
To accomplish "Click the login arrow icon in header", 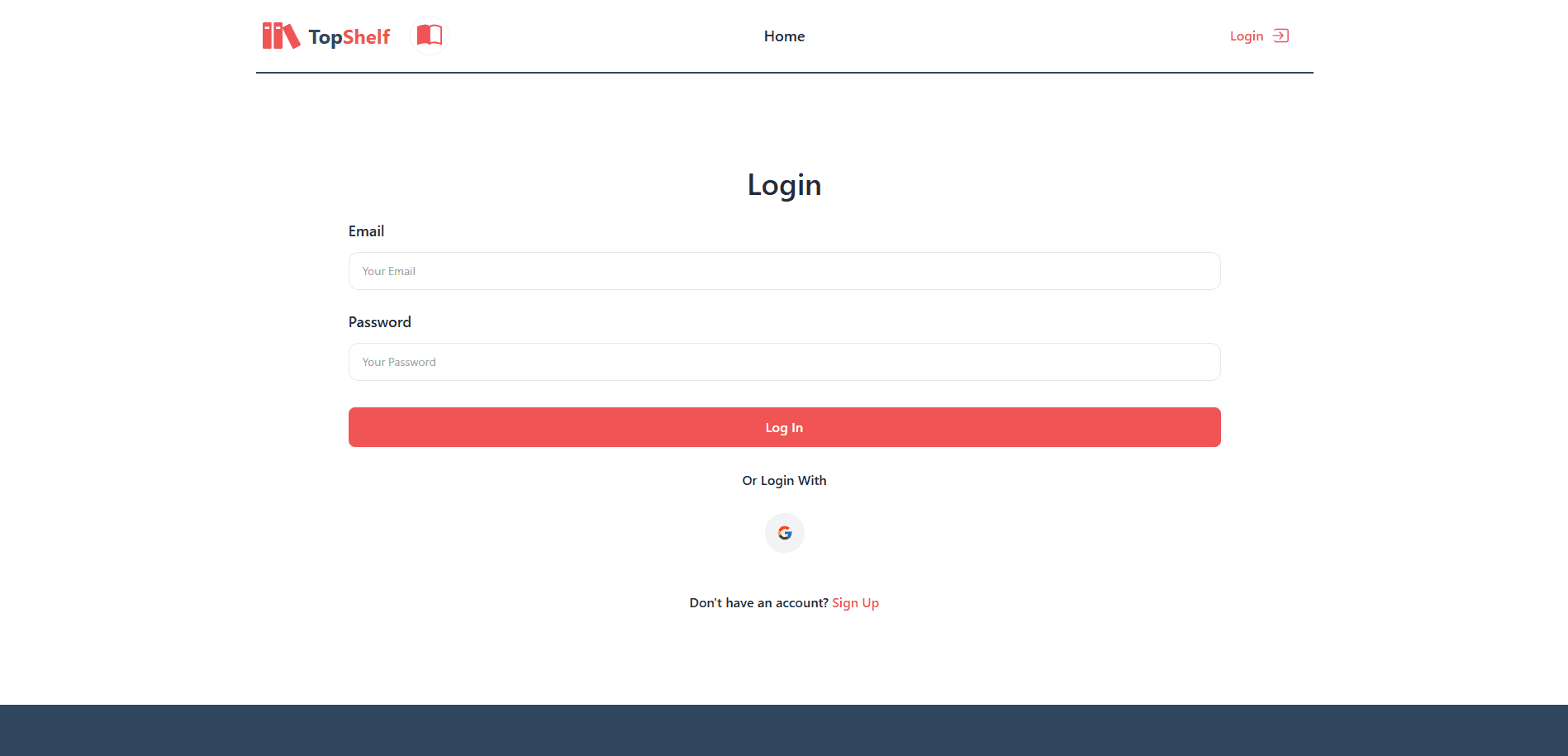I will [1281, 36].
